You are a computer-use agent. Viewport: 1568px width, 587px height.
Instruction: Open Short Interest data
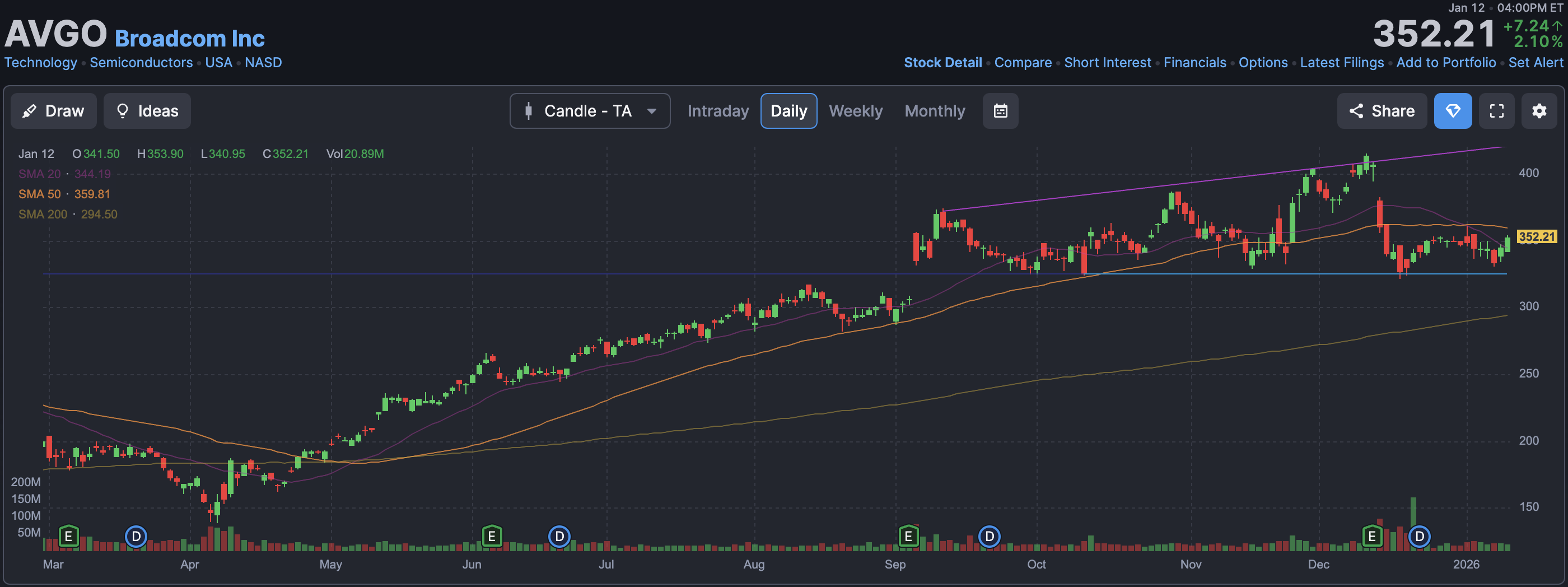[1107, 63]
